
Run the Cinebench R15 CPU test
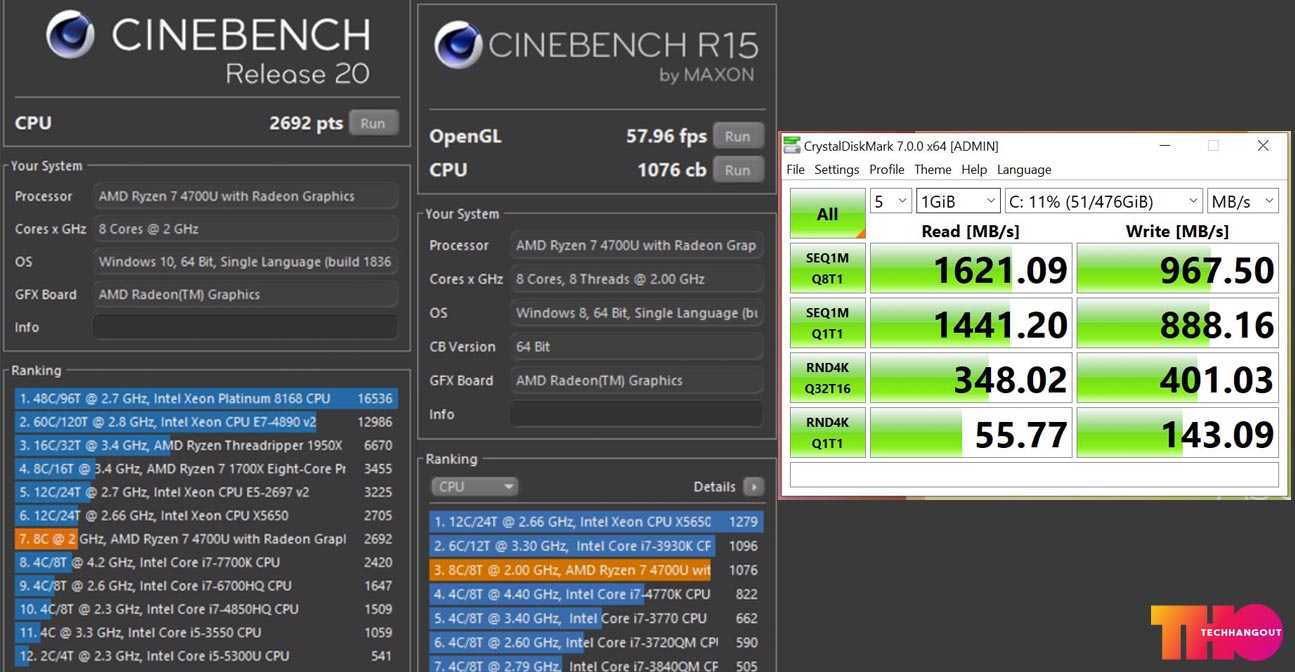(737, 170)
